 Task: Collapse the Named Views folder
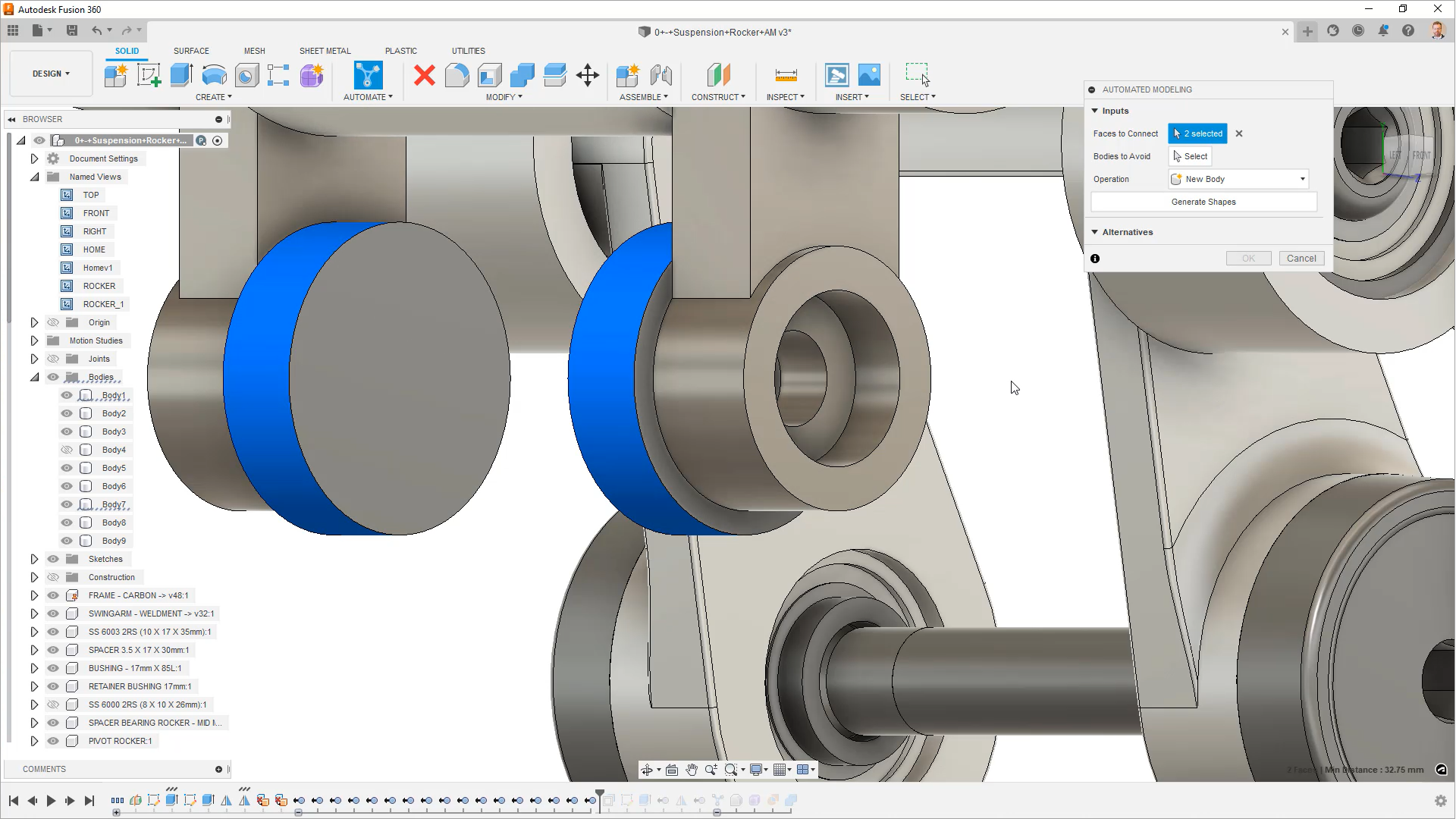34,177
